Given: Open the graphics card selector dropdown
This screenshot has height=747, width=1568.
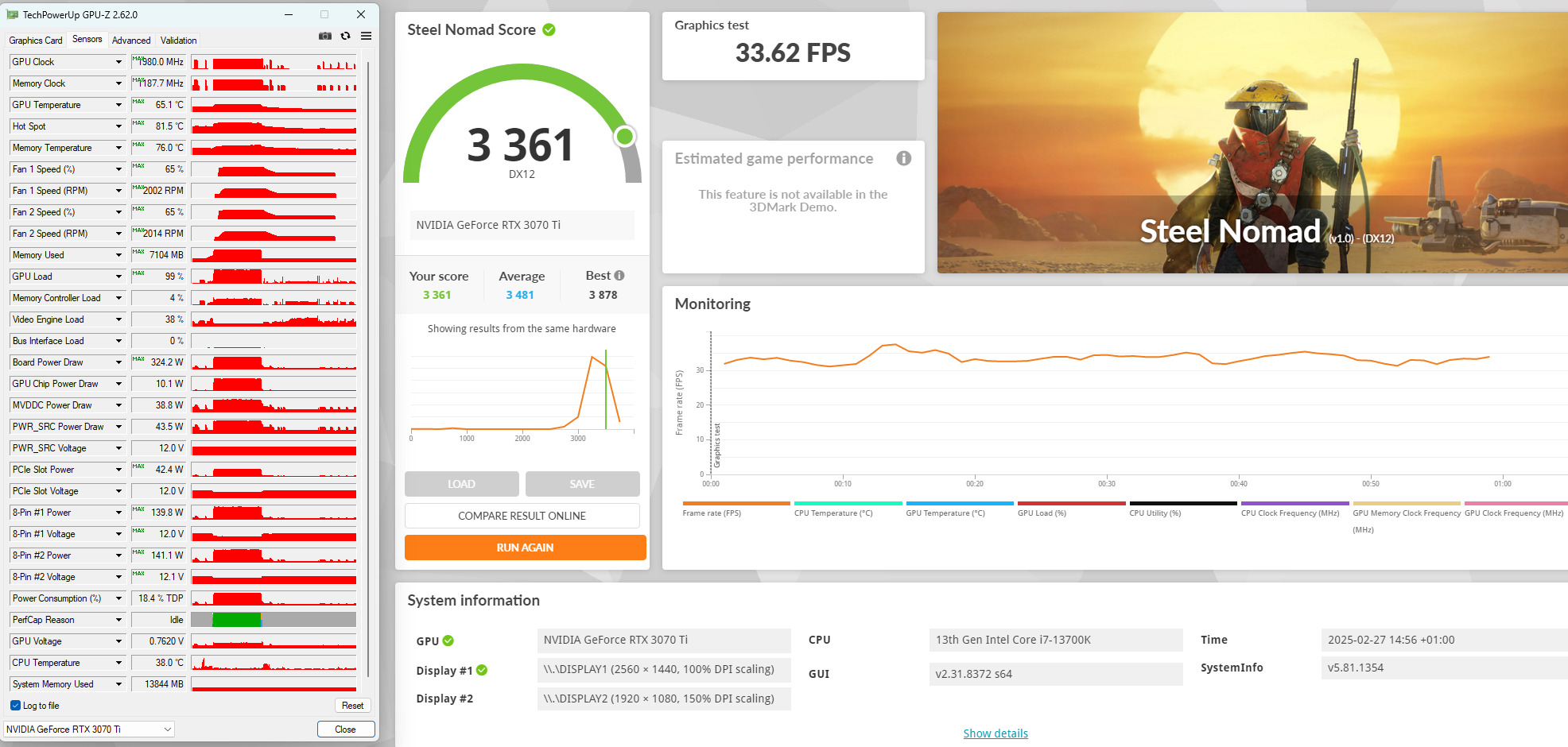Looking at the screenshot, I should coord(89,729).
